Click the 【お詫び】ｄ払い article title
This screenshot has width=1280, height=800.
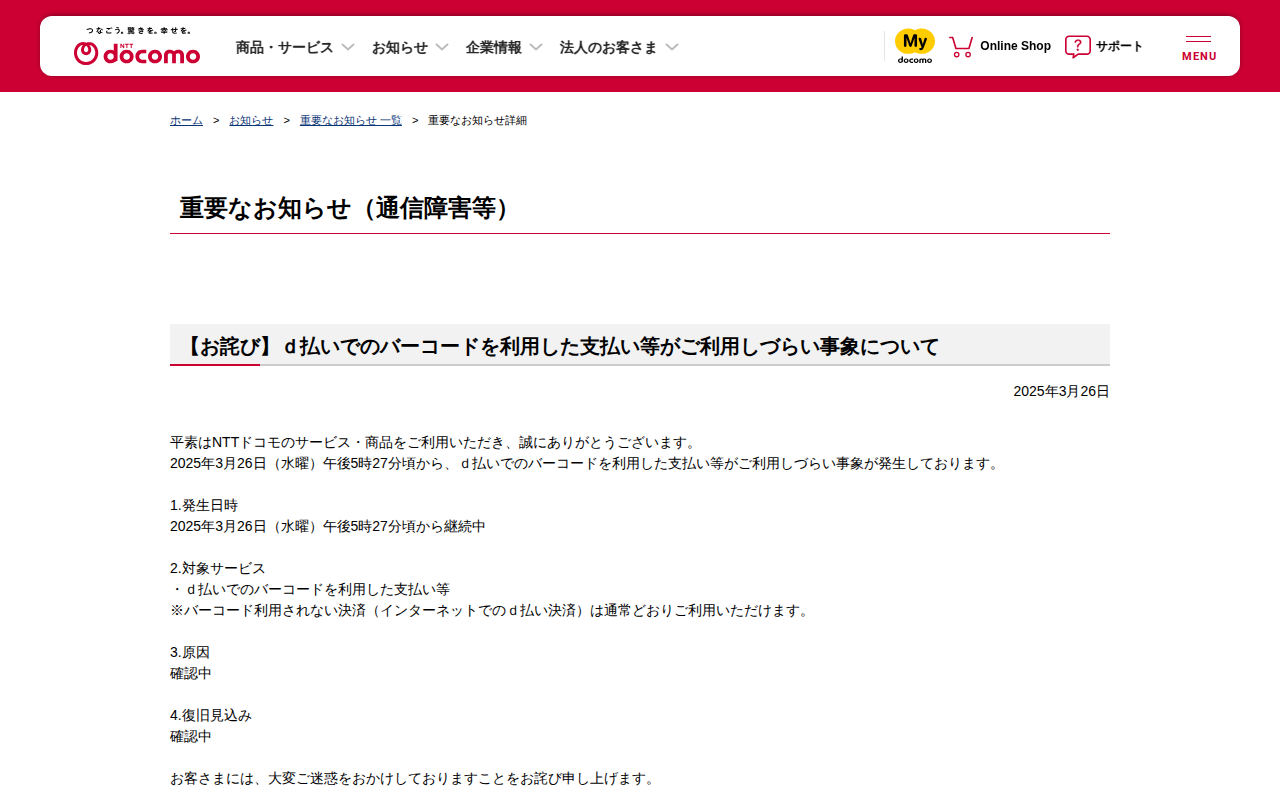pyautogui.click(x=560, y=347)
